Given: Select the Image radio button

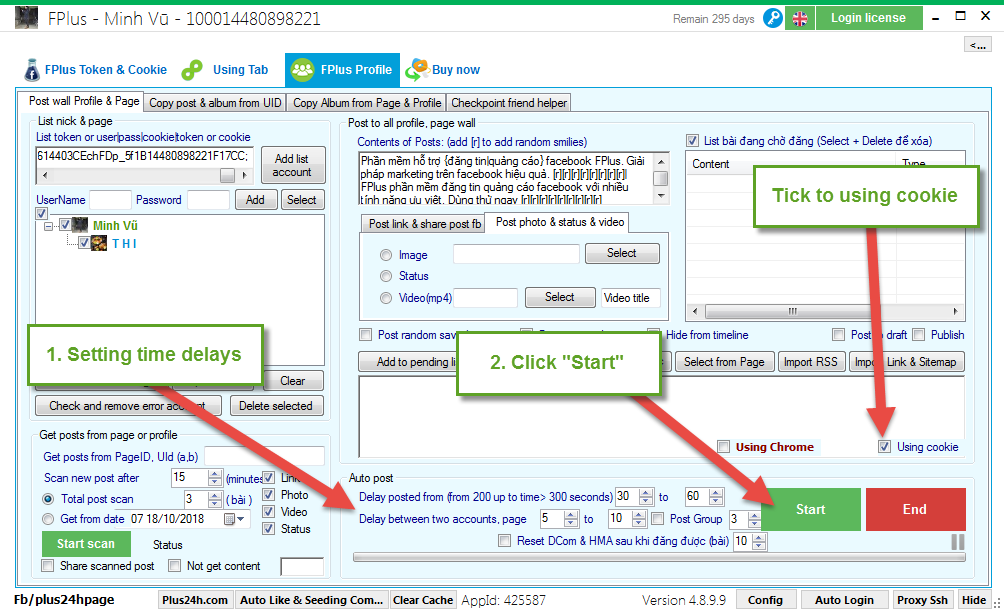Looking at the screenshot, I should coord(385,255).
